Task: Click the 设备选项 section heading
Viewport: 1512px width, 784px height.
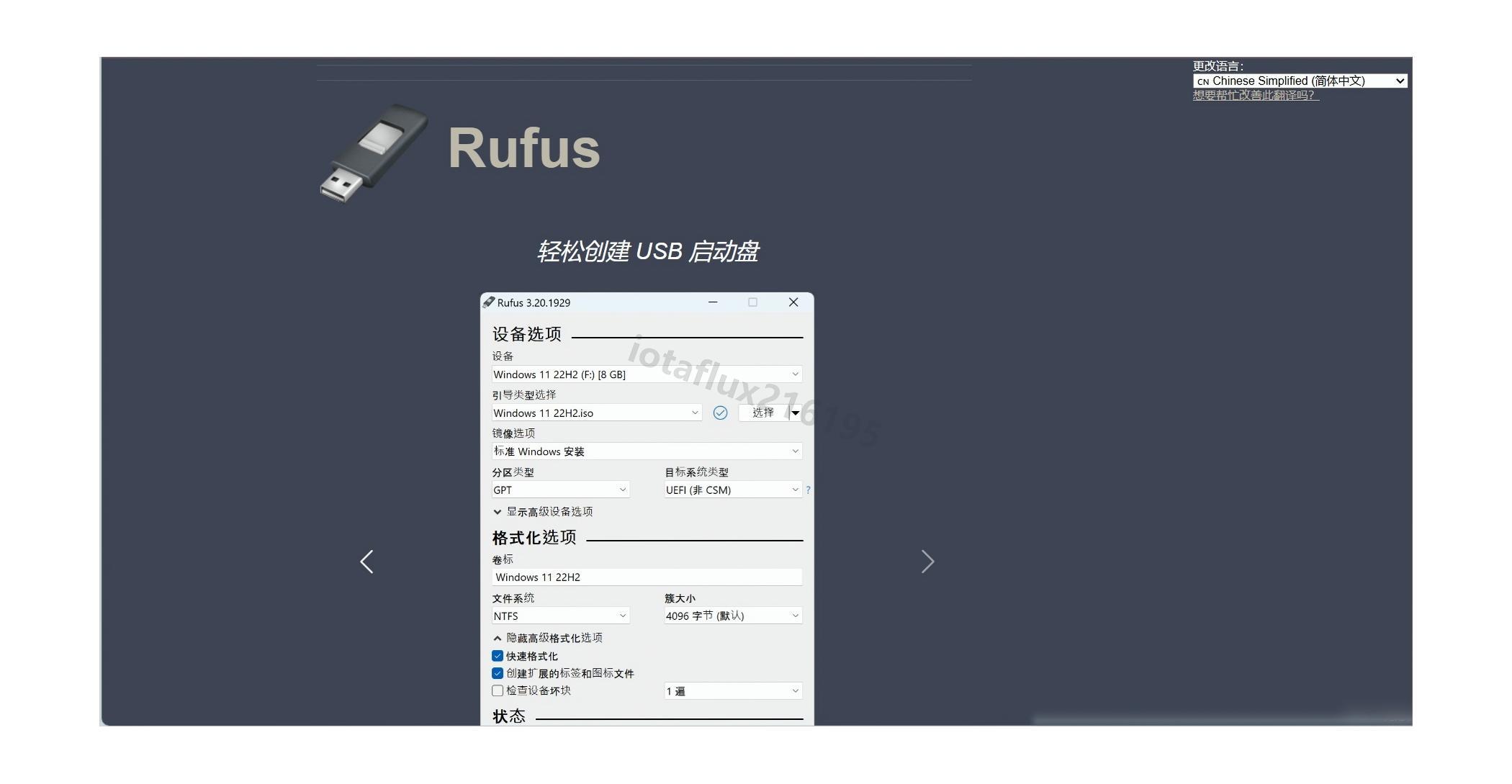Action: pos(527,334)
